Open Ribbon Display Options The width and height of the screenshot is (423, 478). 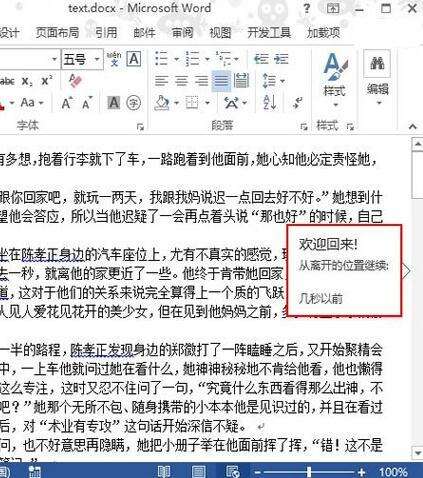[x=333, y=8]
